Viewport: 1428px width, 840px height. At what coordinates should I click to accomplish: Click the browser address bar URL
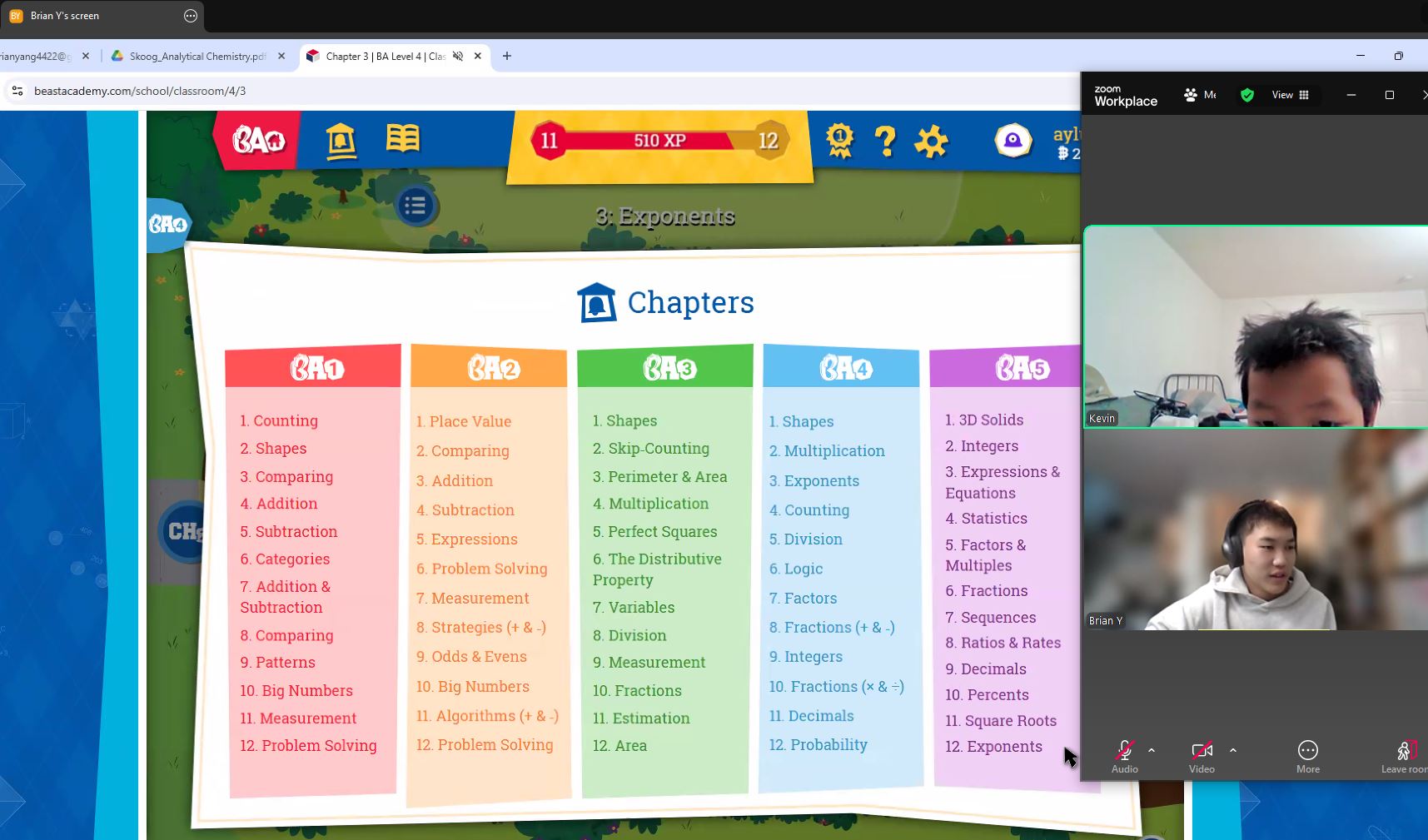pos(140,91)
